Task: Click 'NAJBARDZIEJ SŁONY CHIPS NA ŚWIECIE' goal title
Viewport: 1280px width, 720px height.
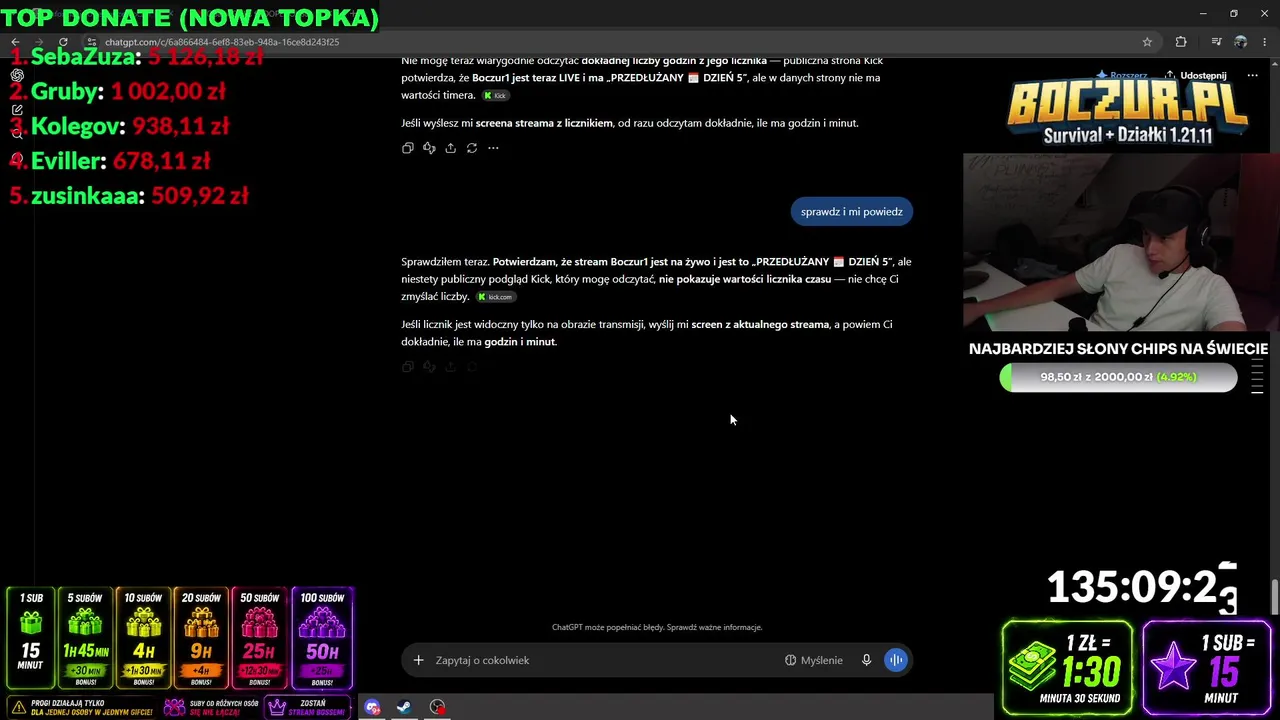Action: tap(1118, 349)
